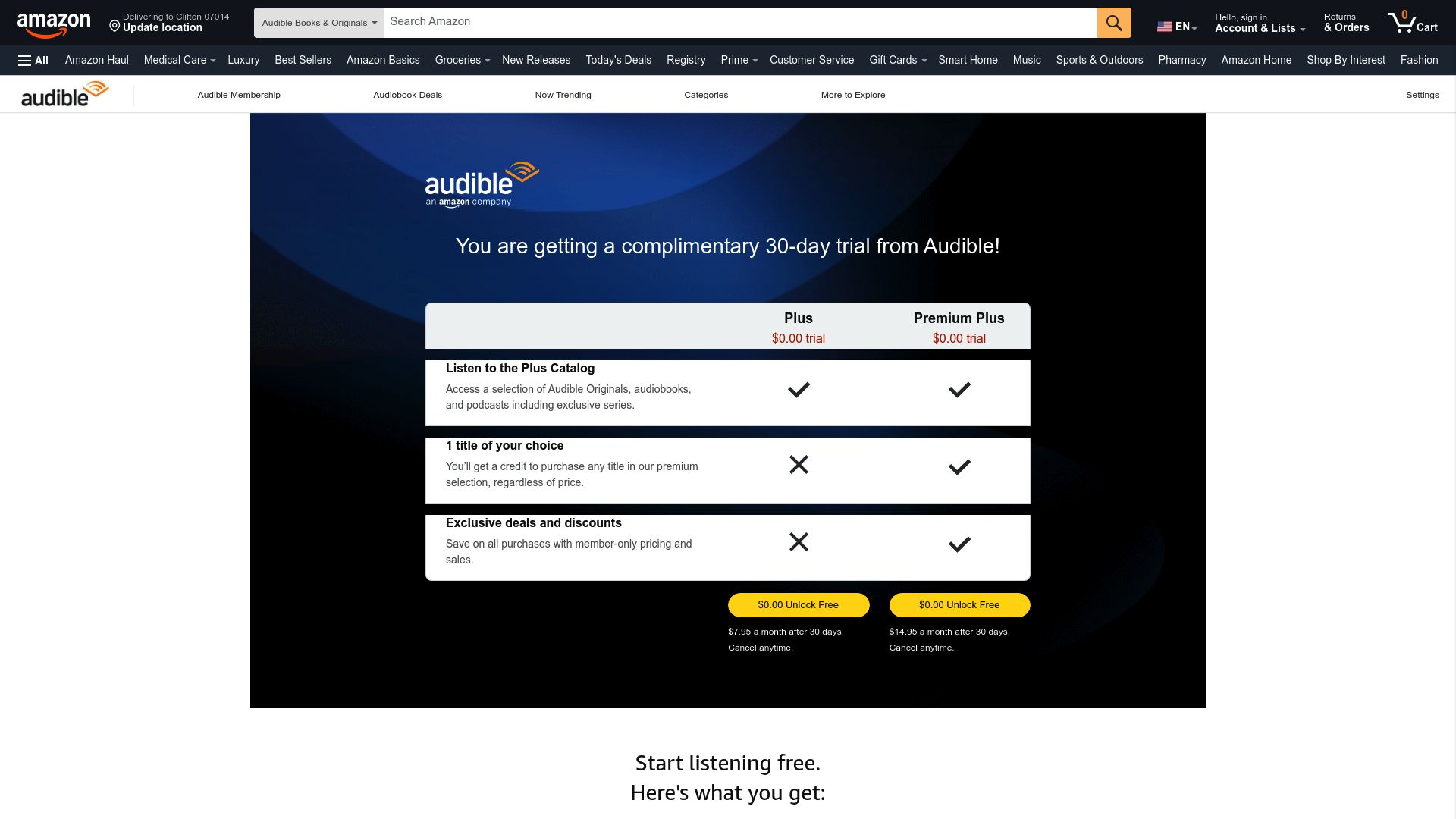Click "1 title of your choice" heading
This screenshot has height=819, width=1456.
coord(505,446)
